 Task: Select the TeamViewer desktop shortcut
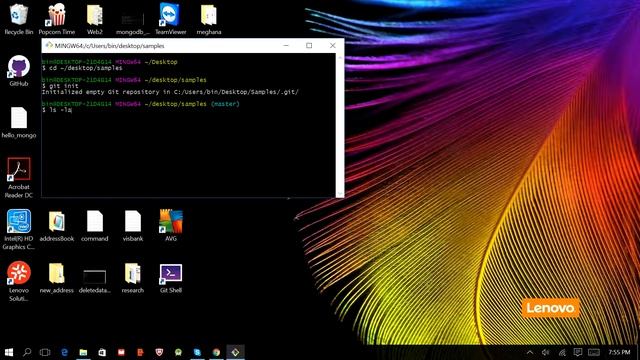(171, 19)
